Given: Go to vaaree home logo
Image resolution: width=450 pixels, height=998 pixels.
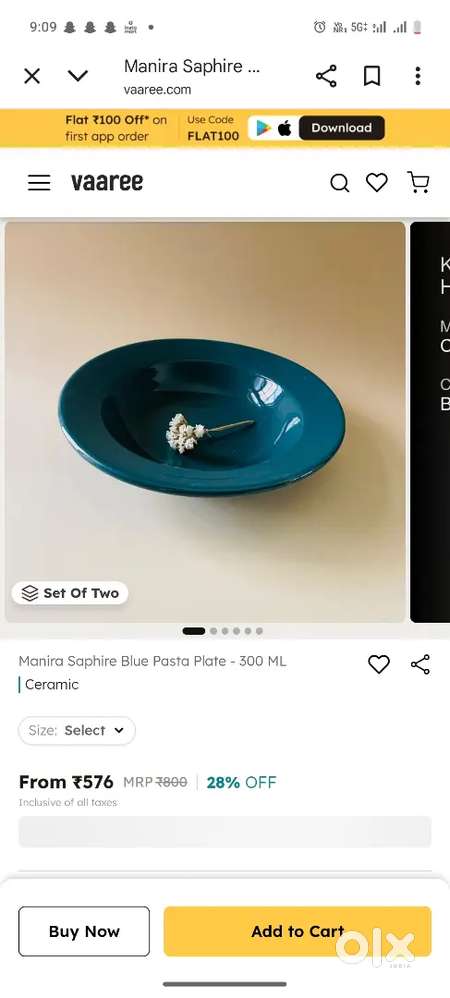Looking at the screenshot, I should [107, 183].
